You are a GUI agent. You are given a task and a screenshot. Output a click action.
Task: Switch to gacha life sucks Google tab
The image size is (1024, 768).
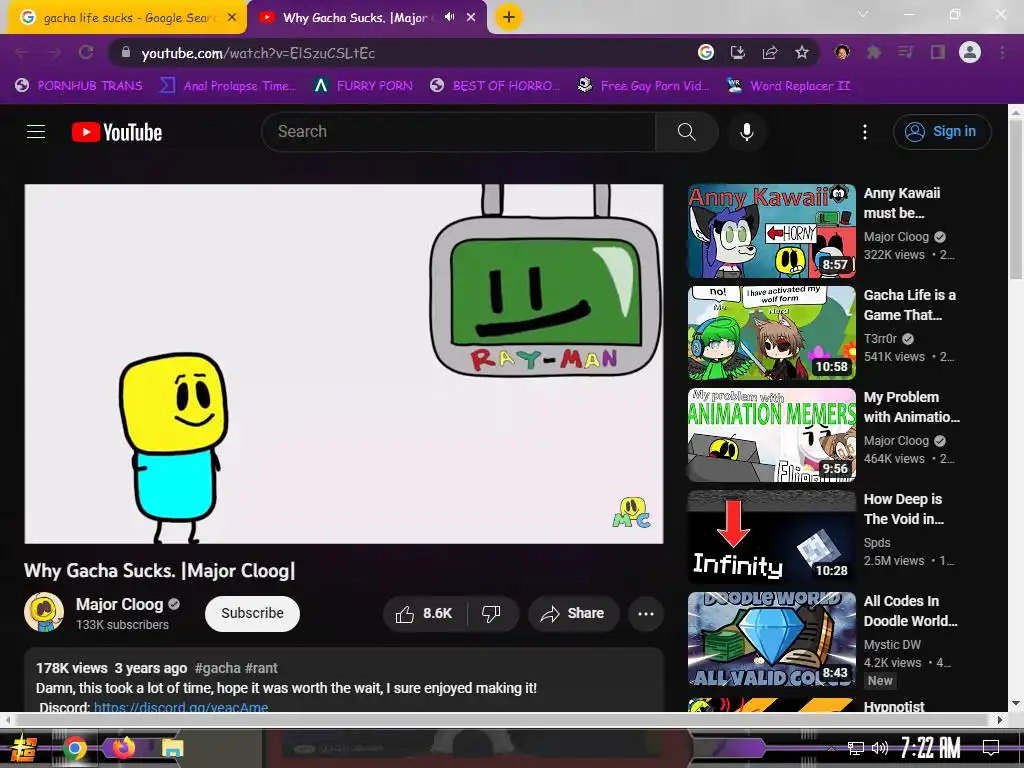pos(127,18)
